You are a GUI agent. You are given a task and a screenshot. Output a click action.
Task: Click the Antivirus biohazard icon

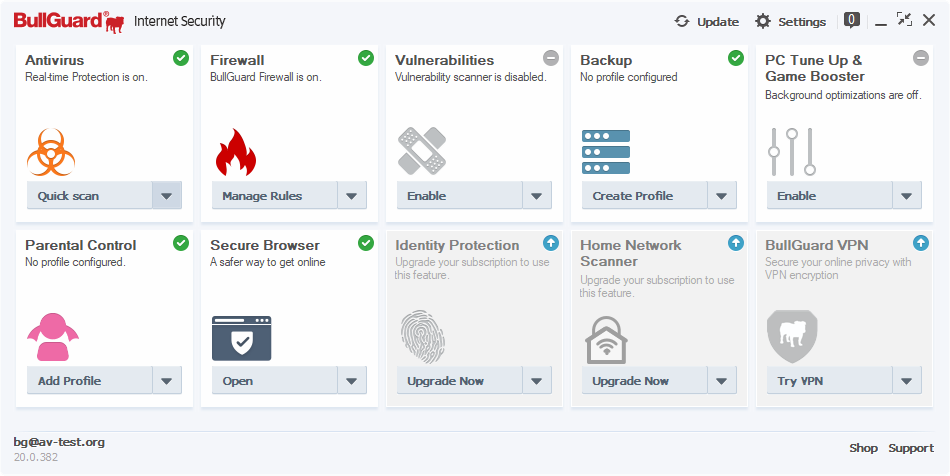(51, 152)
